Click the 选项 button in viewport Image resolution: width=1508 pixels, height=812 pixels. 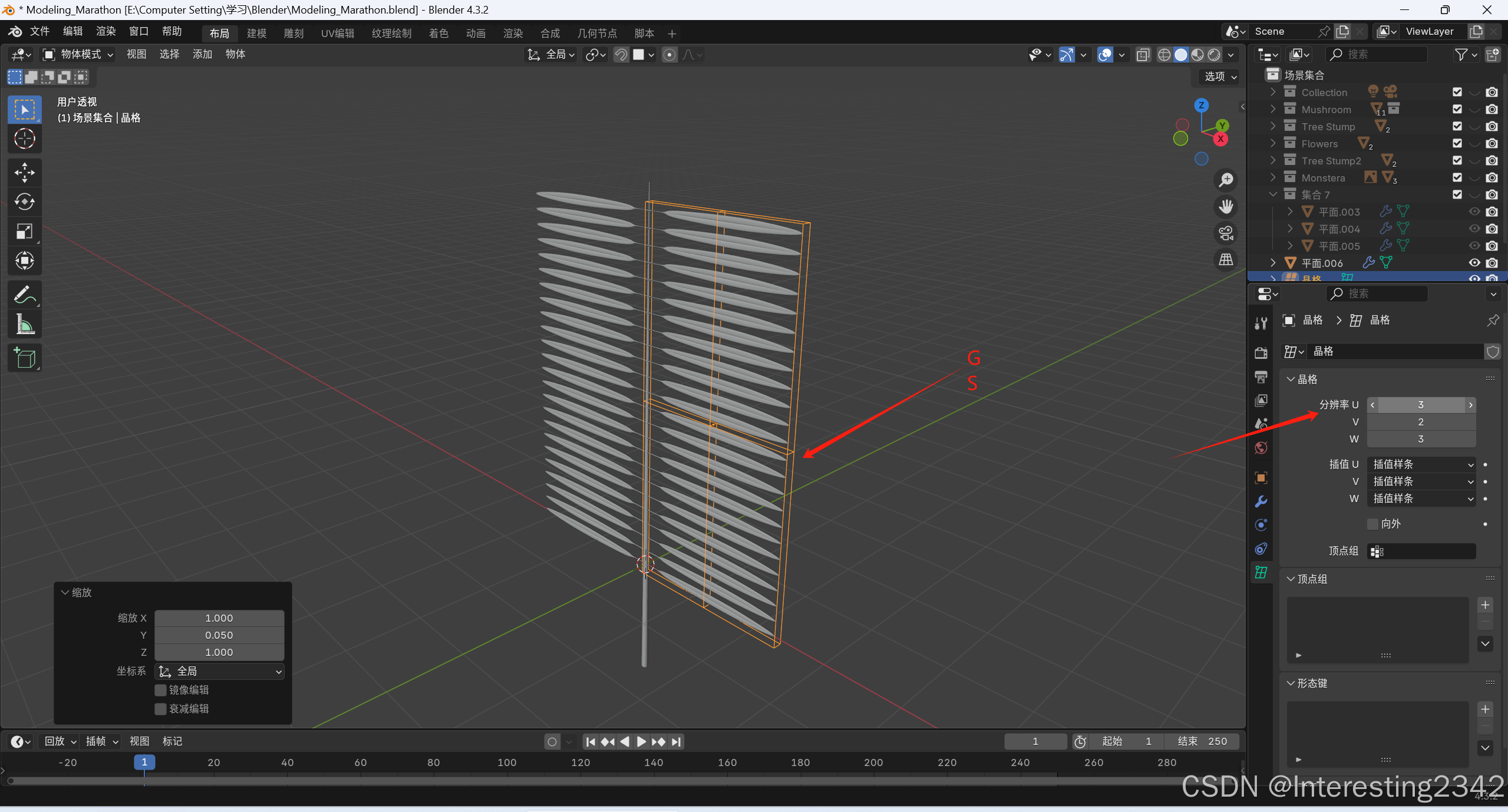1220,77
